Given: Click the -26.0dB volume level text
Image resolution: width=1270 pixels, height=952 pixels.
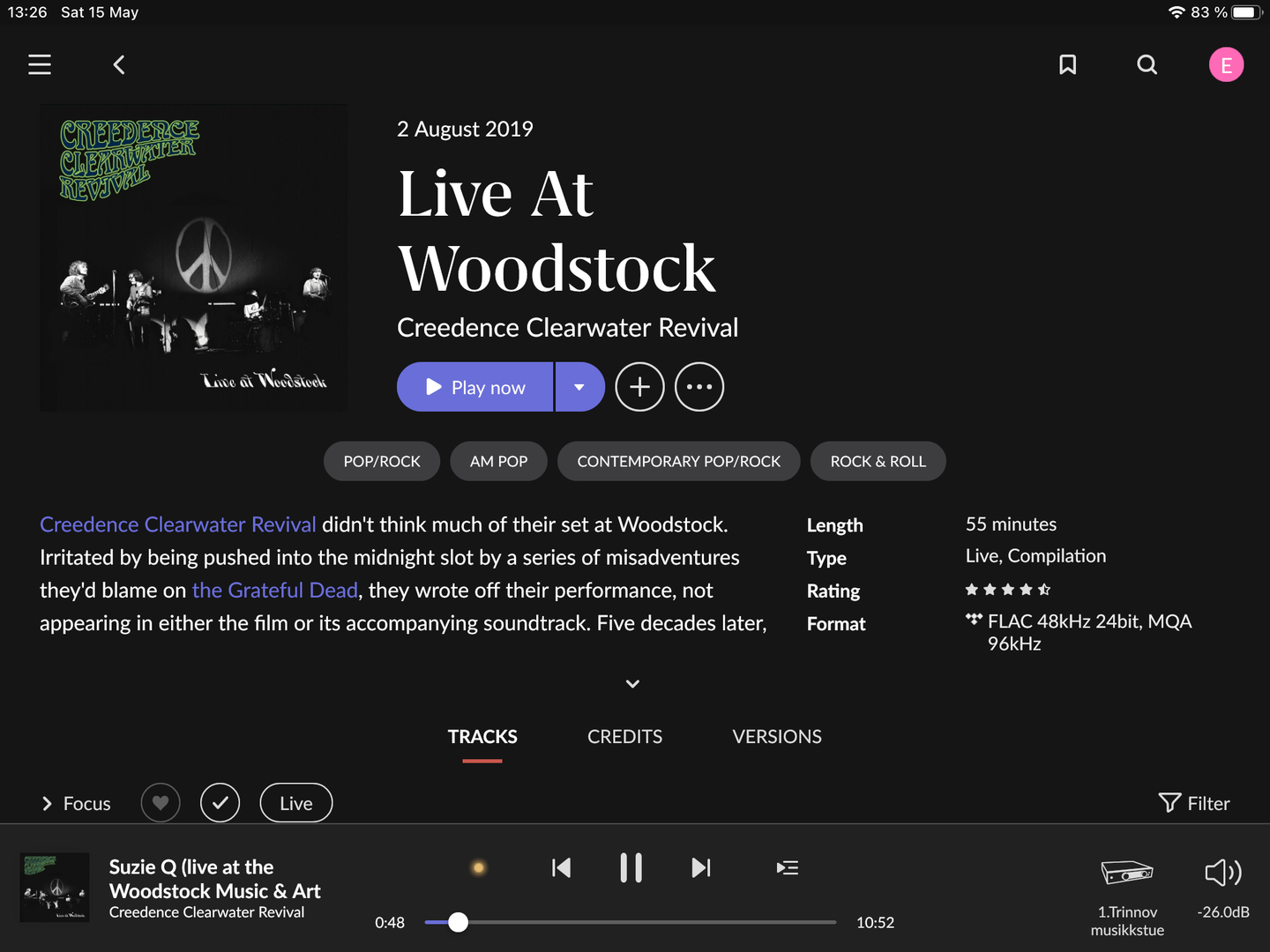Looking at the screenshot, I should (x=1223, y=912).
